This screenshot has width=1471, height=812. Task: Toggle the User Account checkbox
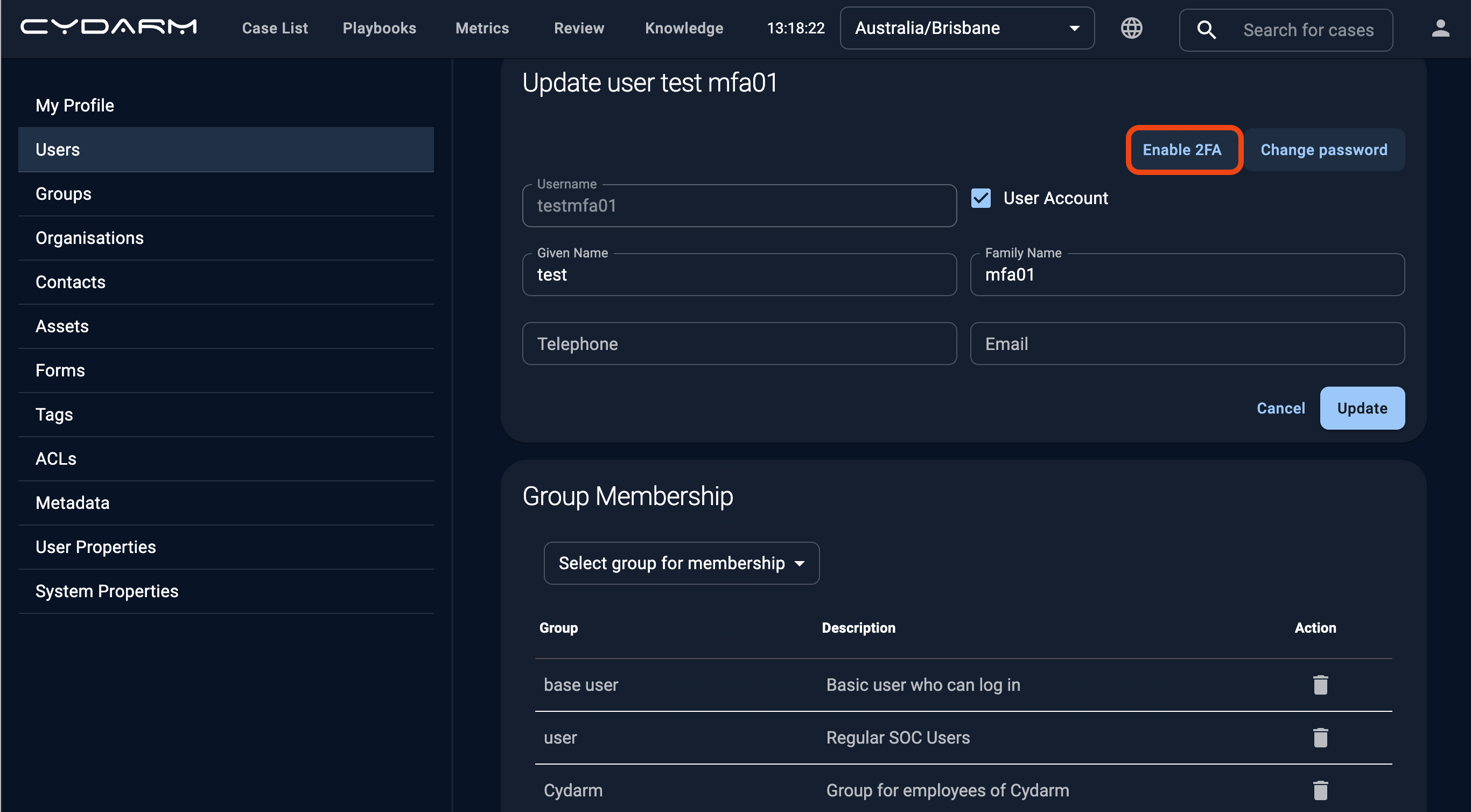980,198
